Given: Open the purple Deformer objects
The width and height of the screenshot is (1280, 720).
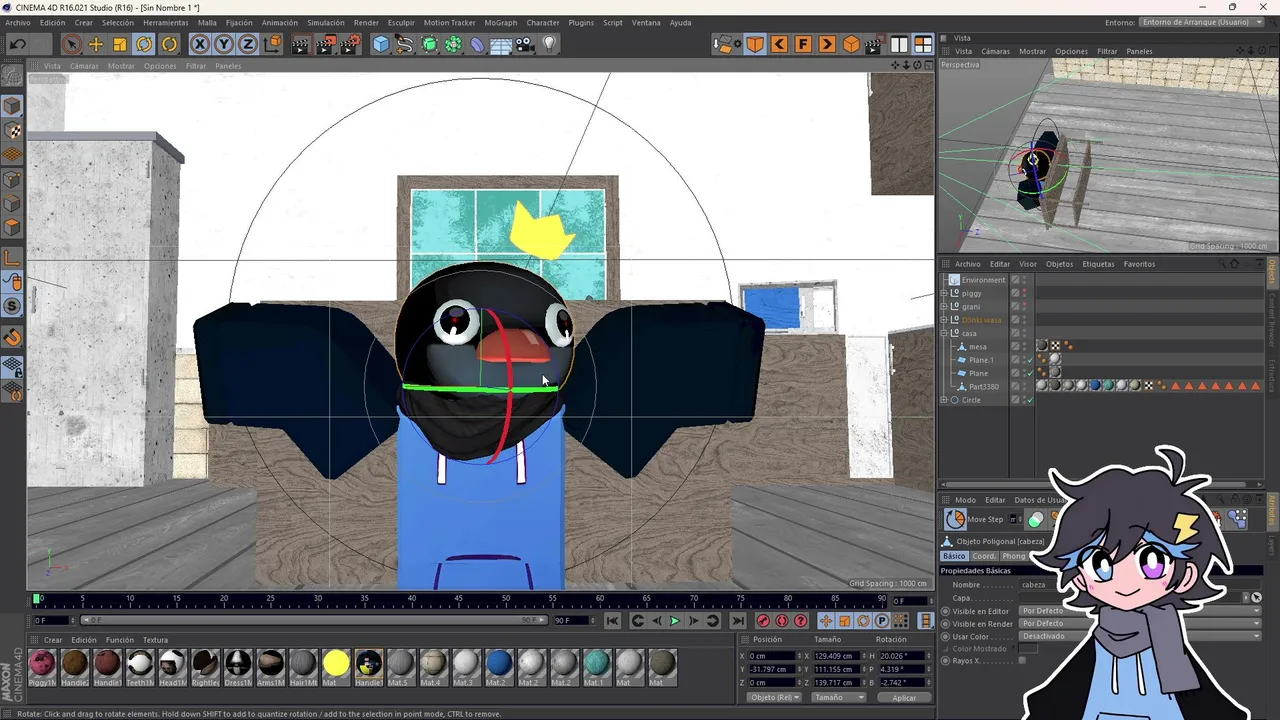Looking at the screenshot, I should click(x=478, y=44).
